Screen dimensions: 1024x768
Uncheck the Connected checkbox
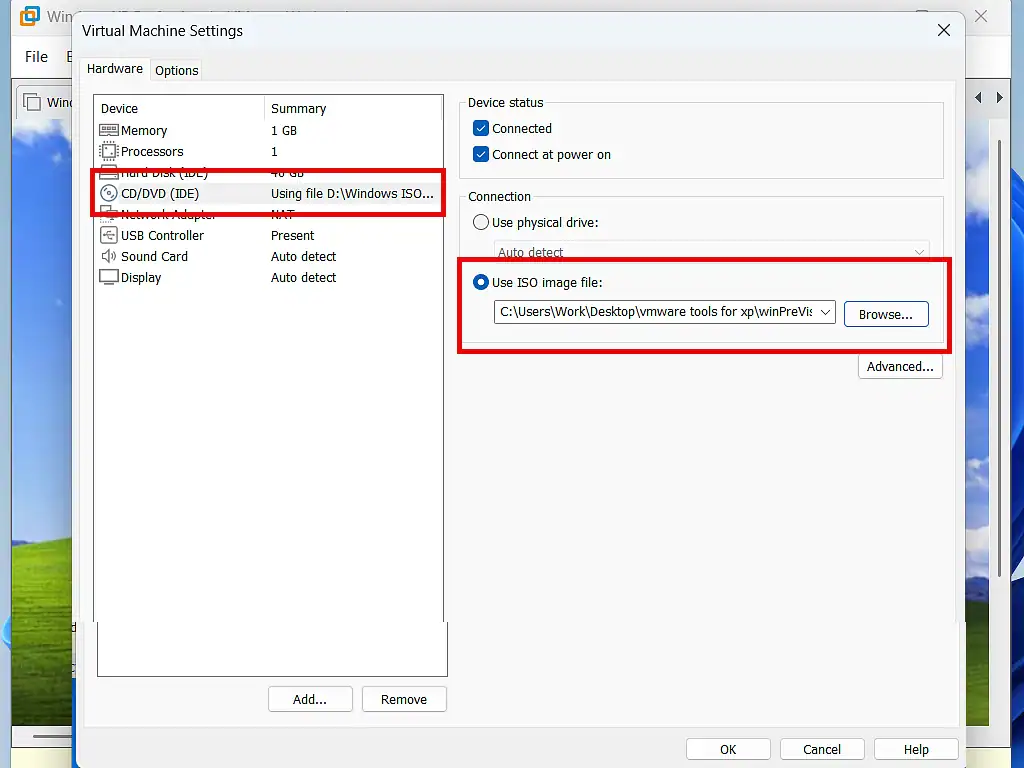[481, 128]
